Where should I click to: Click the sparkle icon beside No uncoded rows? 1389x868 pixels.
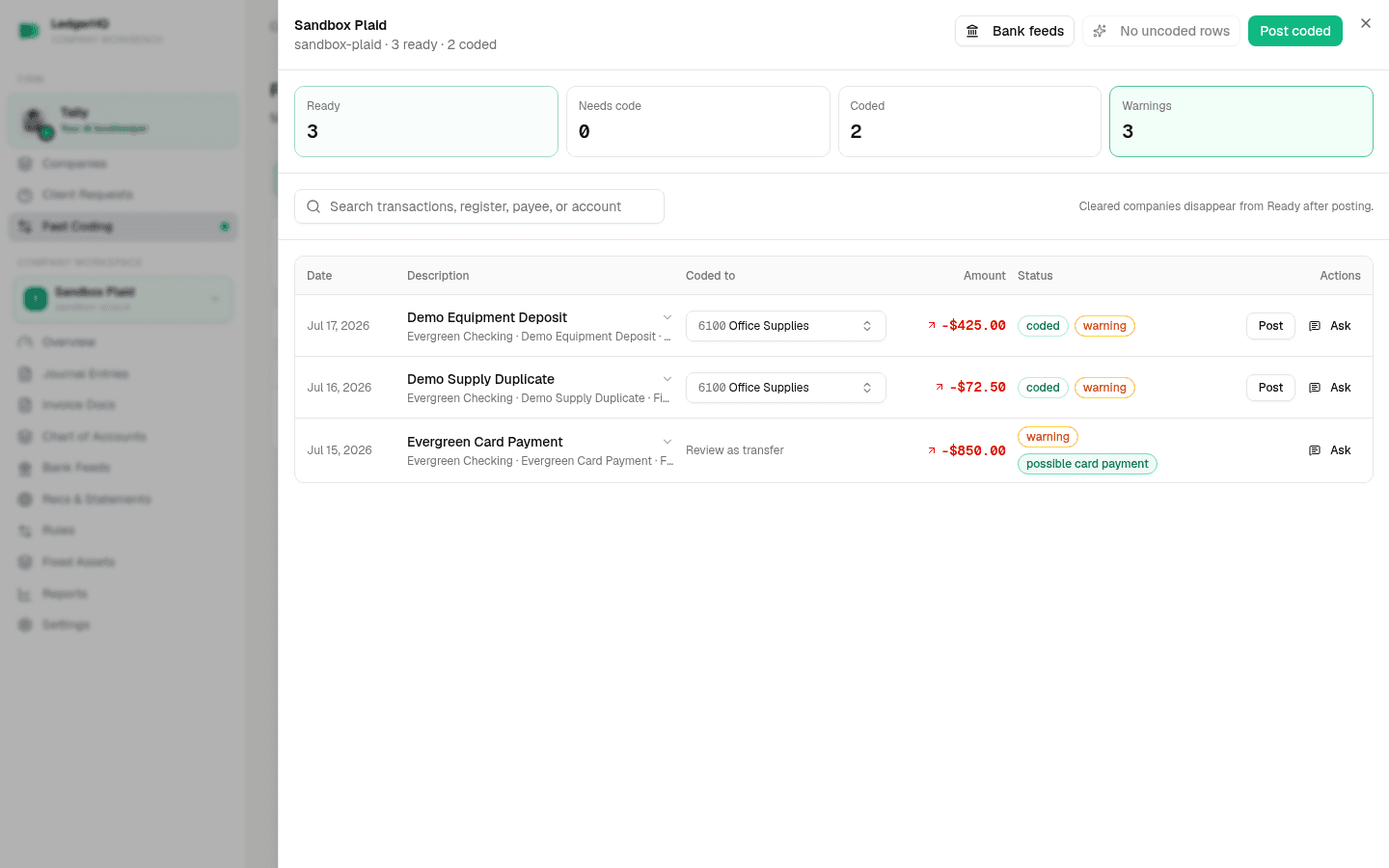click(x=1100, y=31)
